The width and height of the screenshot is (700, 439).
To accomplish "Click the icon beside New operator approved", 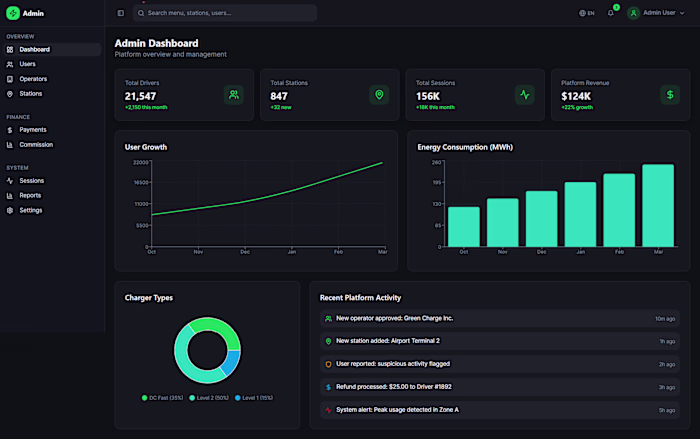I will tap(328, 319).
